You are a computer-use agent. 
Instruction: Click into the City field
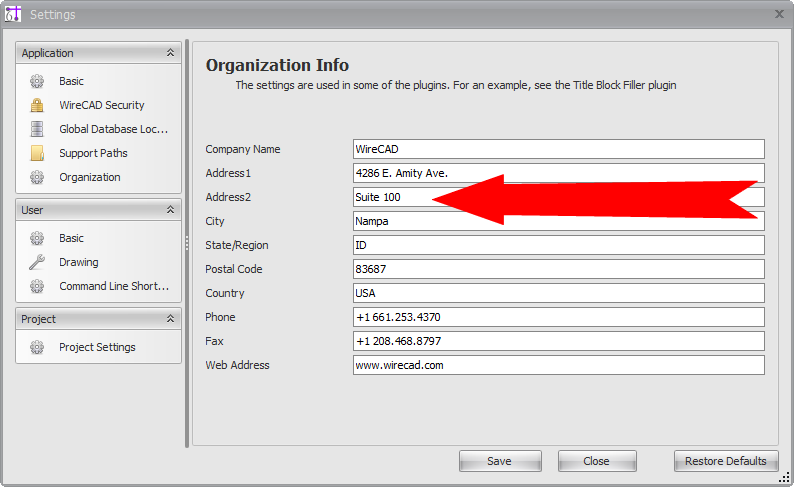[x=559, y=221]
